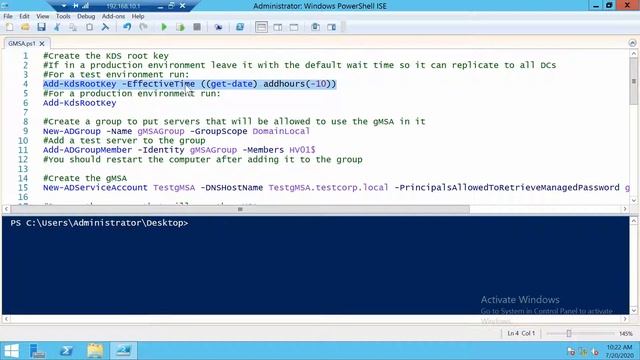Viewport: 640px width, 360px height.
Task: Run script with green play icon
Action: (x=164, y=27)
